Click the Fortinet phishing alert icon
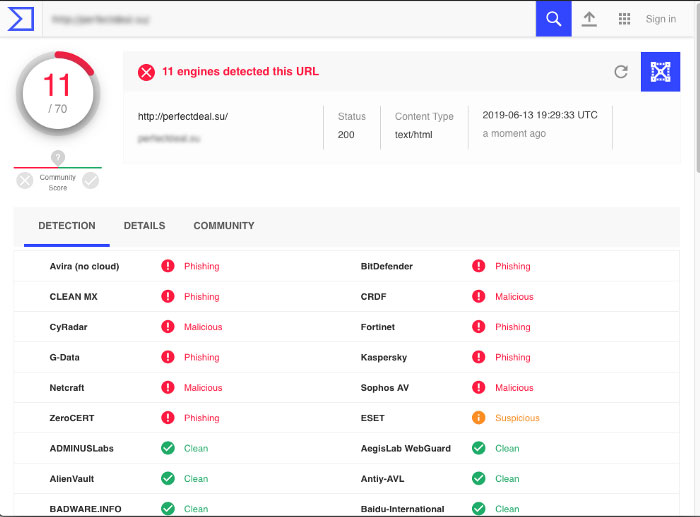This screenshot has height=517, width=700. (x=479, y=327)
